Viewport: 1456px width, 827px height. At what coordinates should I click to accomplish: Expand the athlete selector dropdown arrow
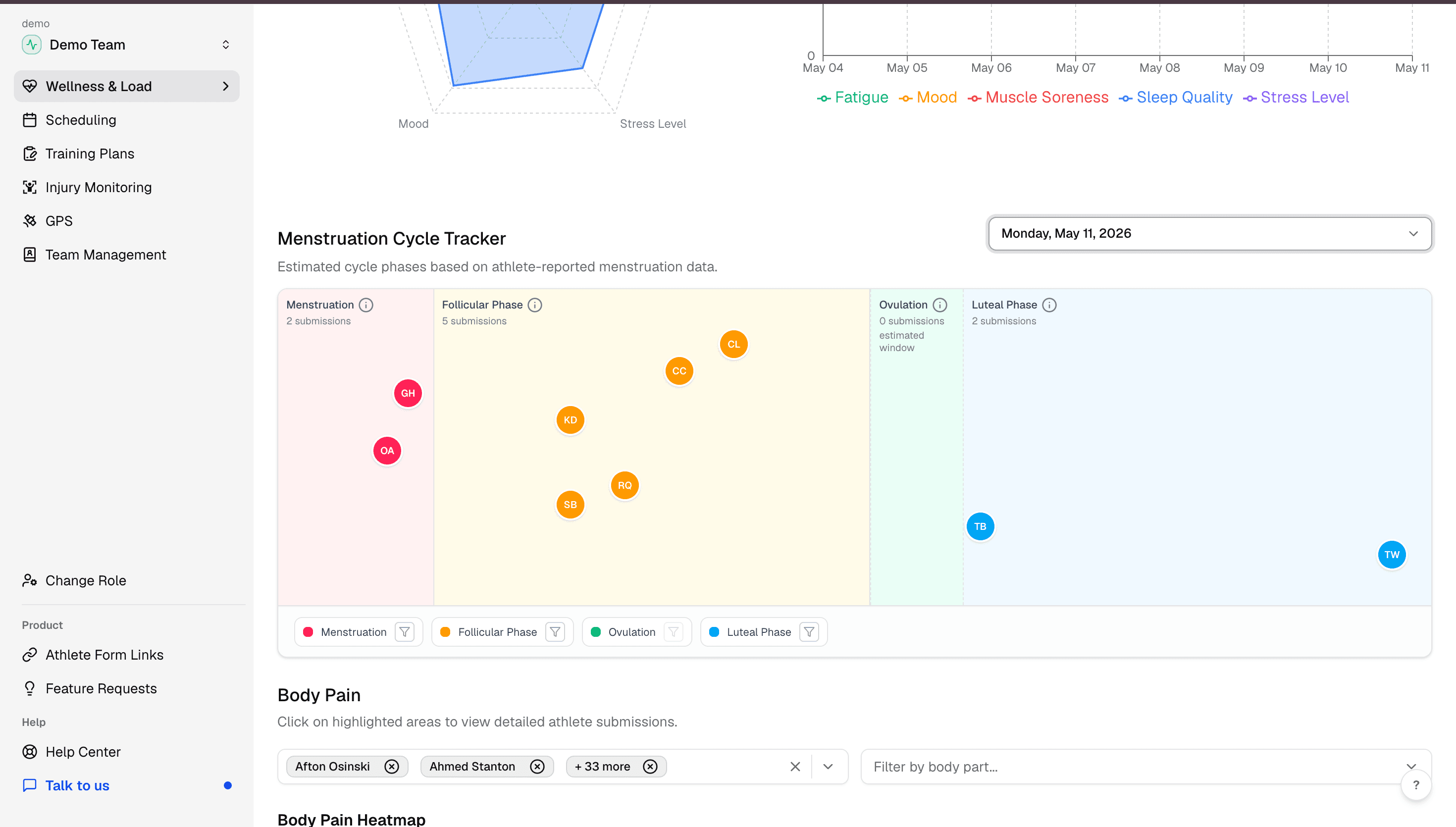(828, 767)
